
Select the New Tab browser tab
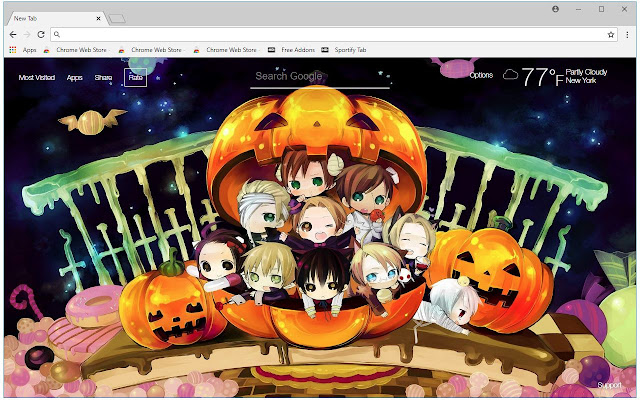click(x=55, y=18)
